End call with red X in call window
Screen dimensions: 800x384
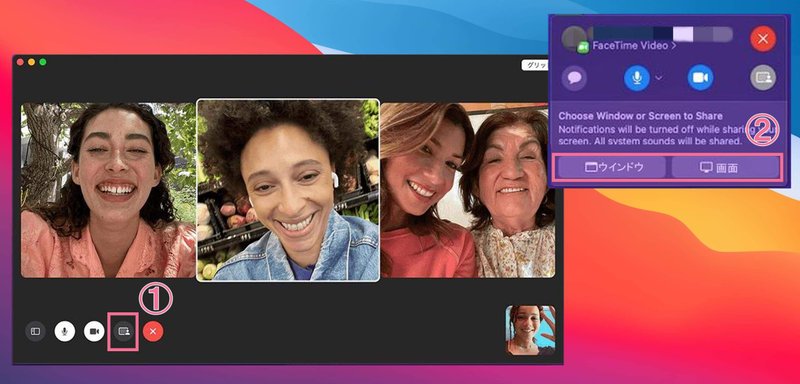click(153, 331)
